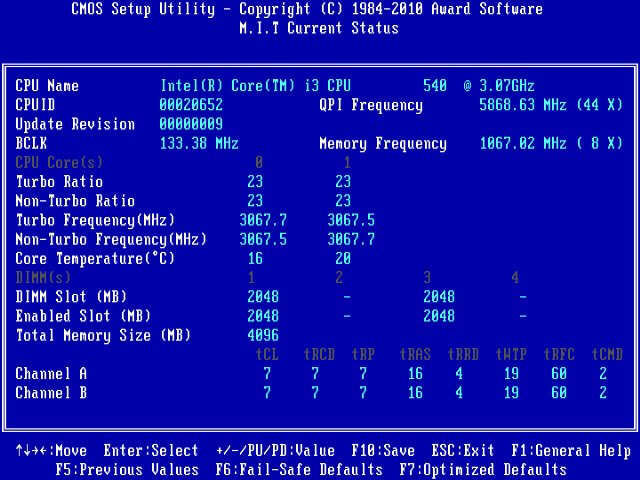Click the Turbo Ratio value for core 1

point(343,182)
